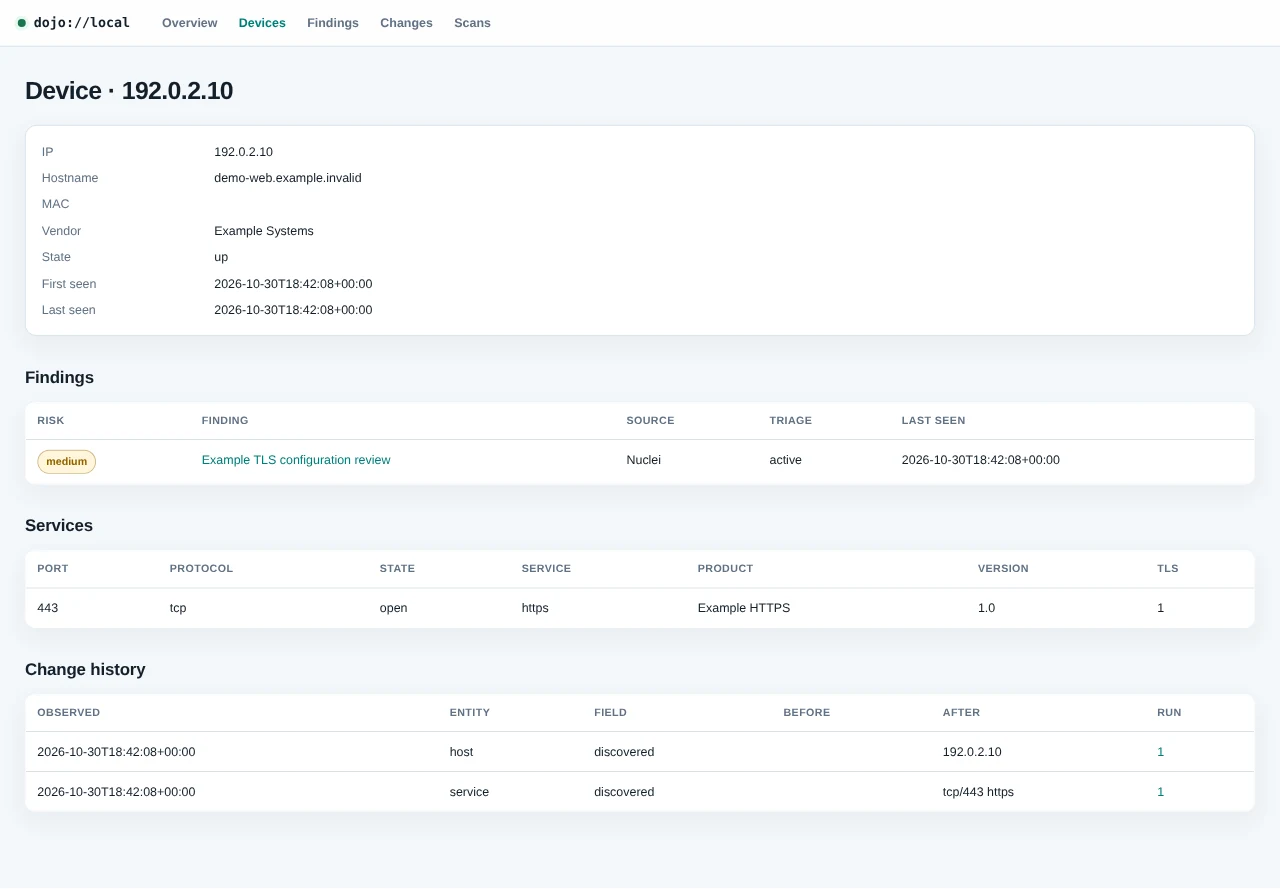Click port 443 in Services table

click(48, 608)
